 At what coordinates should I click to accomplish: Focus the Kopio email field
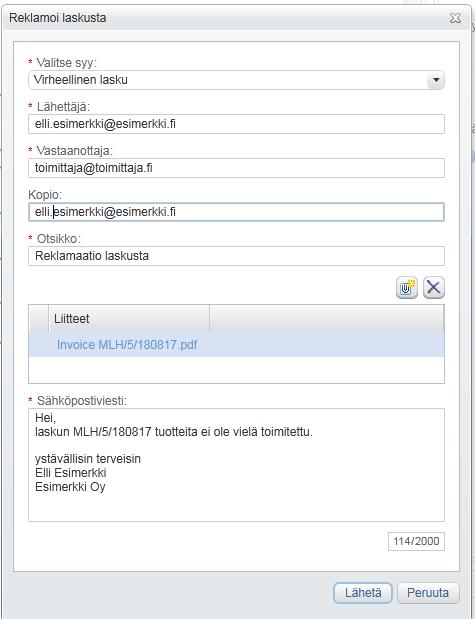click(236, 212)
